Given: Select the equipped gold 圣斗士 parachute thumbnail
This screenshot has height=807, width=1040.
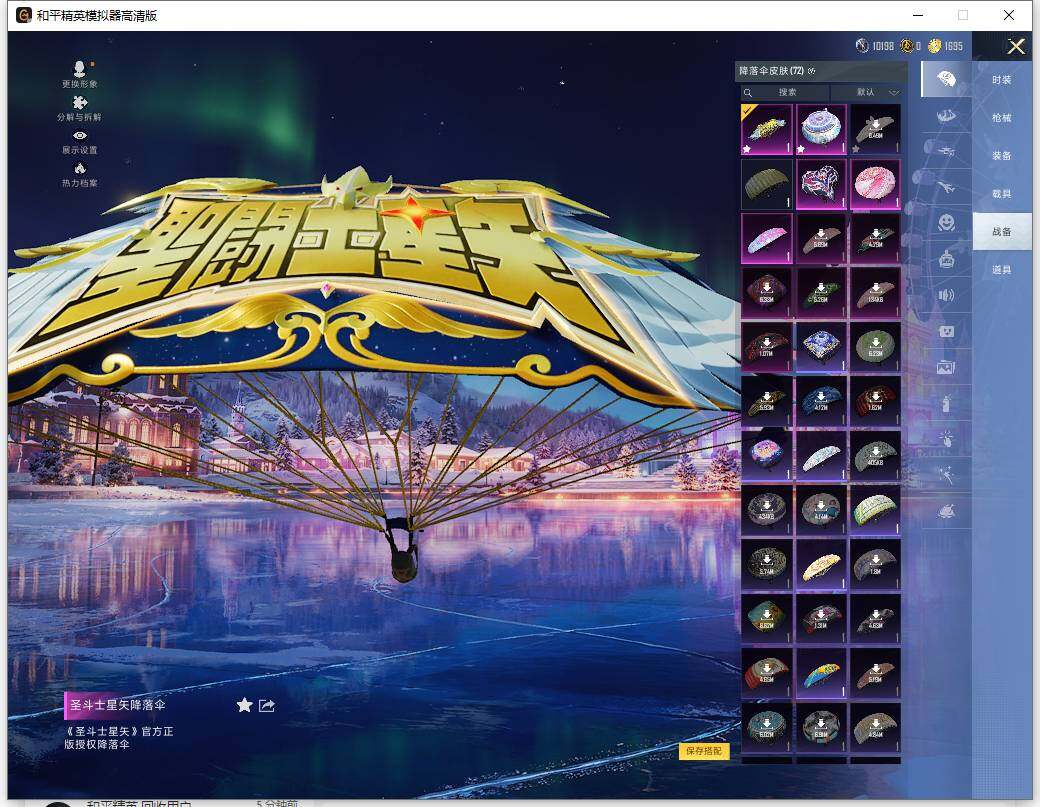Looking at the screenshot, I should 767,129.
